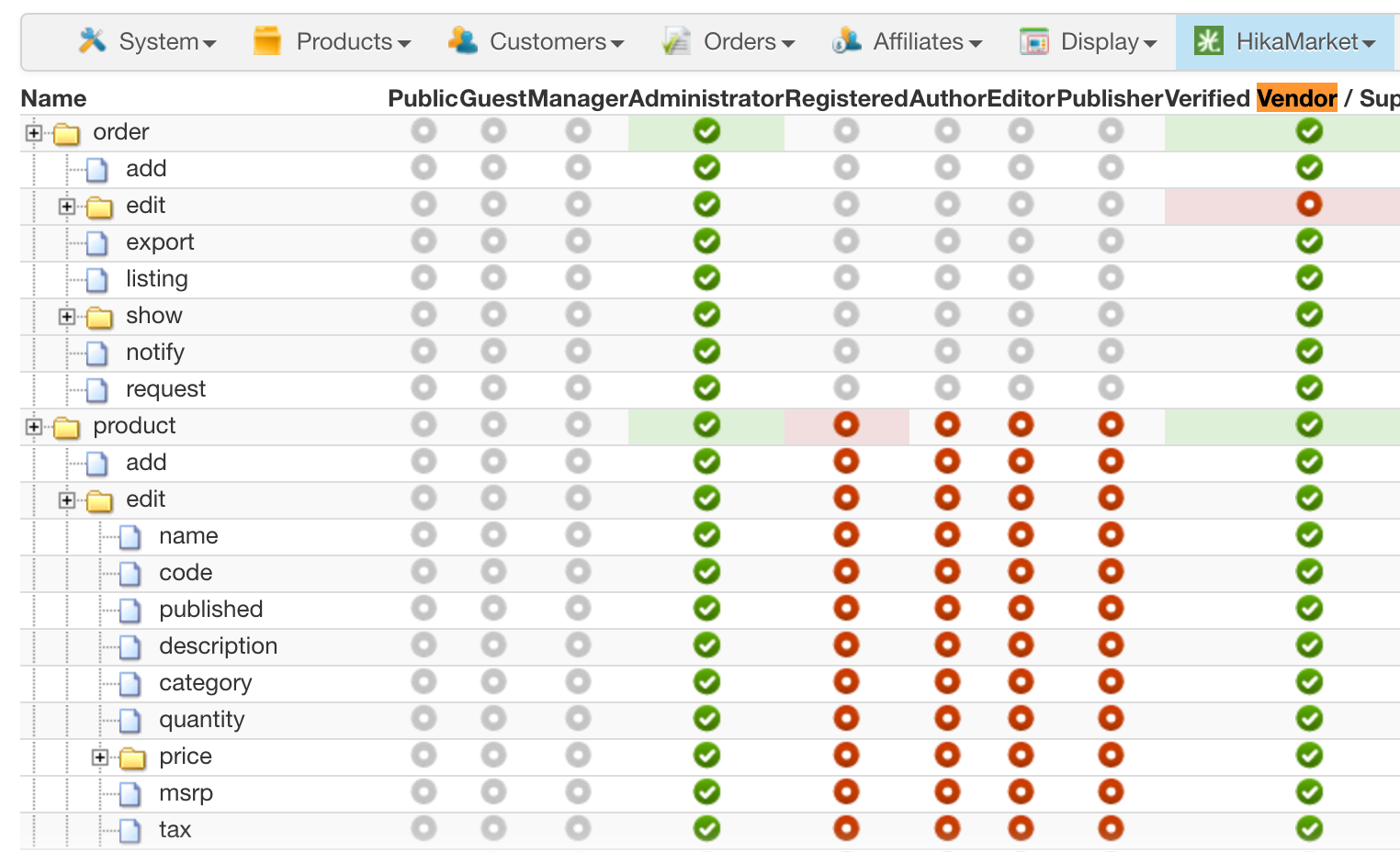Open the HikaMarket menu
The image size is (1400, 852).
(x=1295, y=41)
